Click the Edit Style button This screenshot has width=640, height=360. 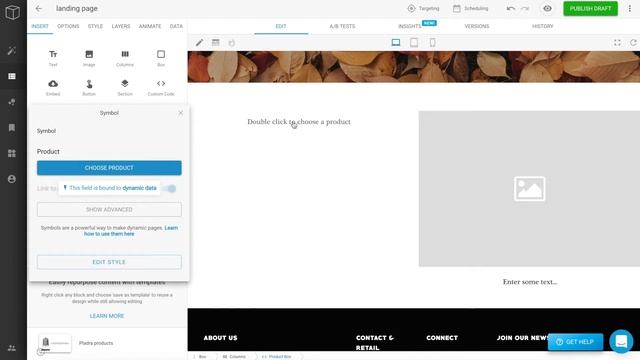point(109,262)
